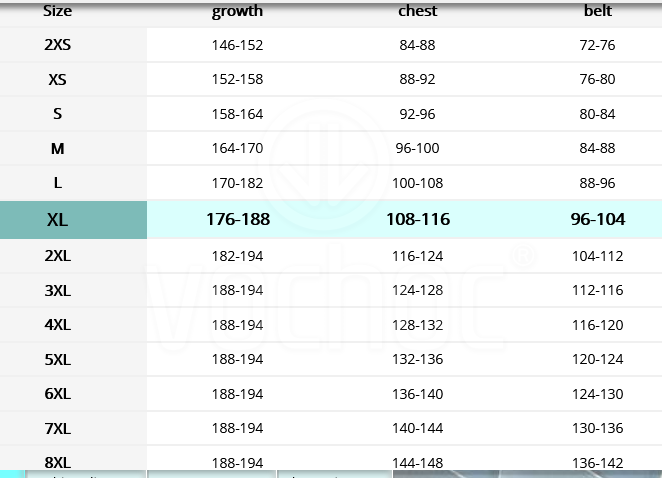This screenshot has width=662, height=478.
Task: Click the XL belt value 96-104
Action: click(598, 219)
